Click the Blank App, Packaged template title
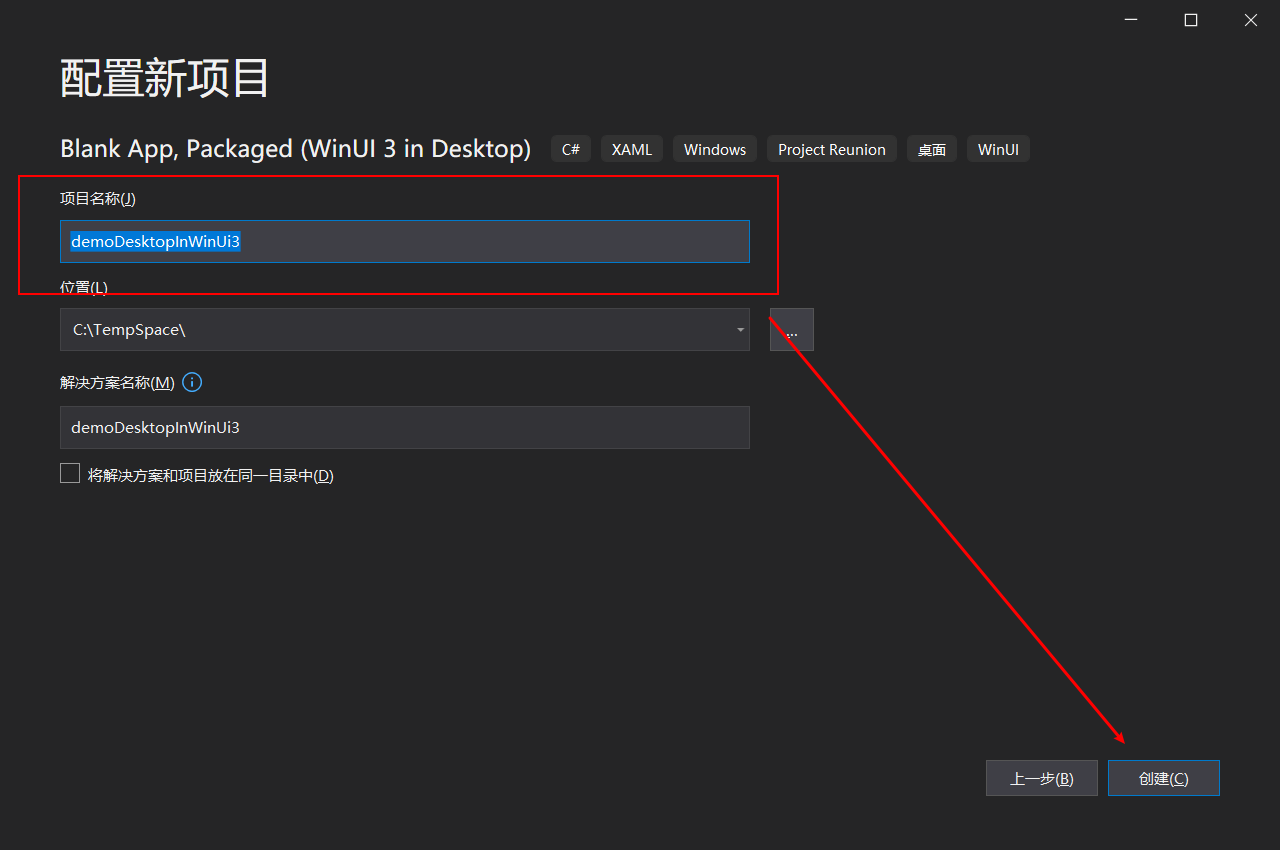Image resolution: width=1280 pixels, height=850 pixels. [295, 149]
